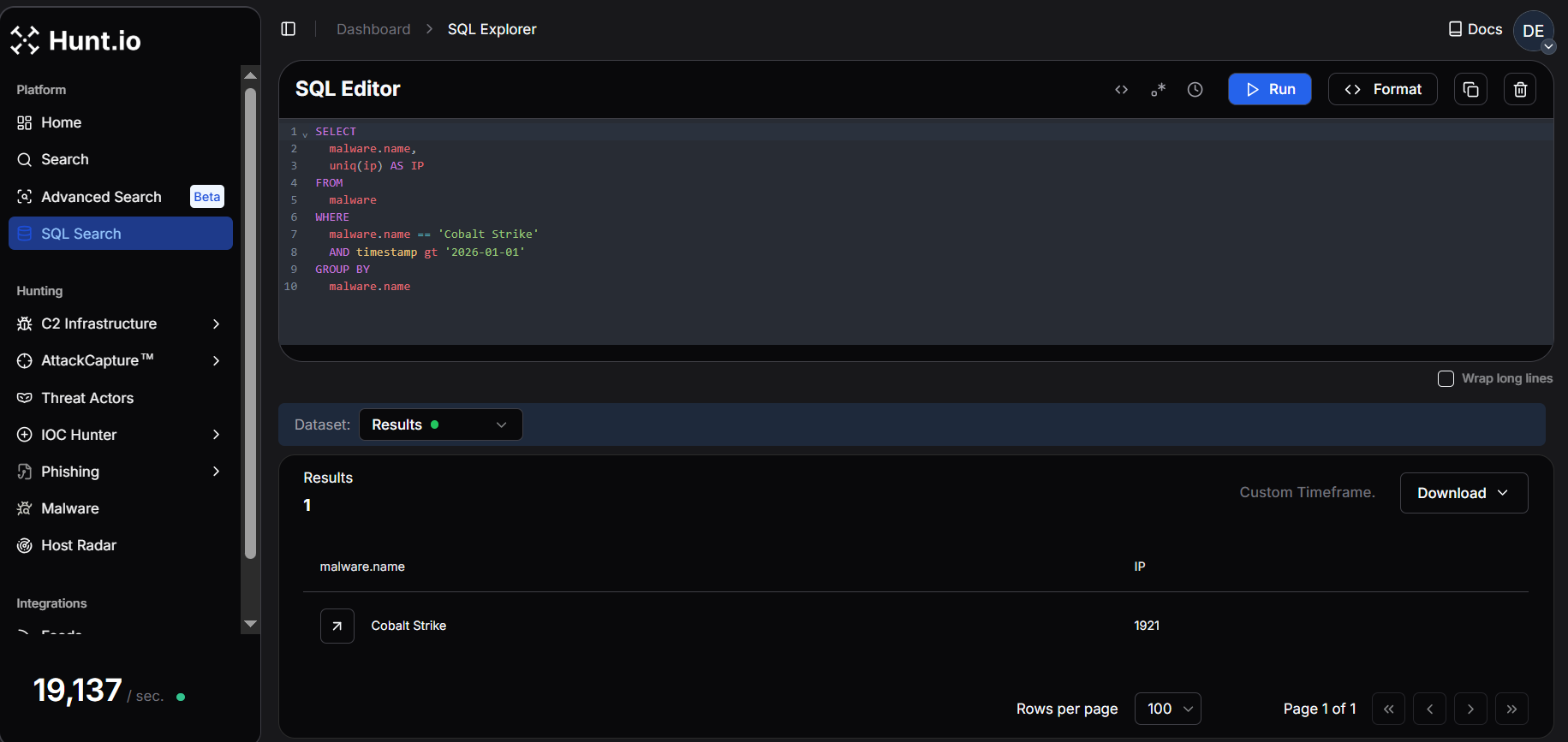Go to Advanced Search in sidebar
The width and height of the screenshot is (1568, 742).
point(101,197)
